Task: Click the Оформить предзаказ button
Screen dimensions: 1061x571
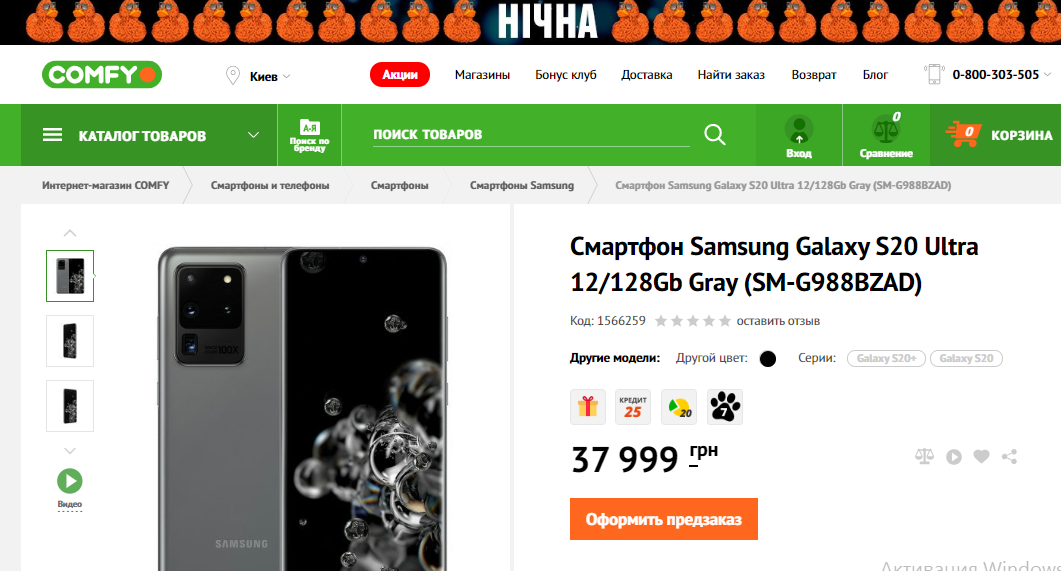Action: (664, 519)
